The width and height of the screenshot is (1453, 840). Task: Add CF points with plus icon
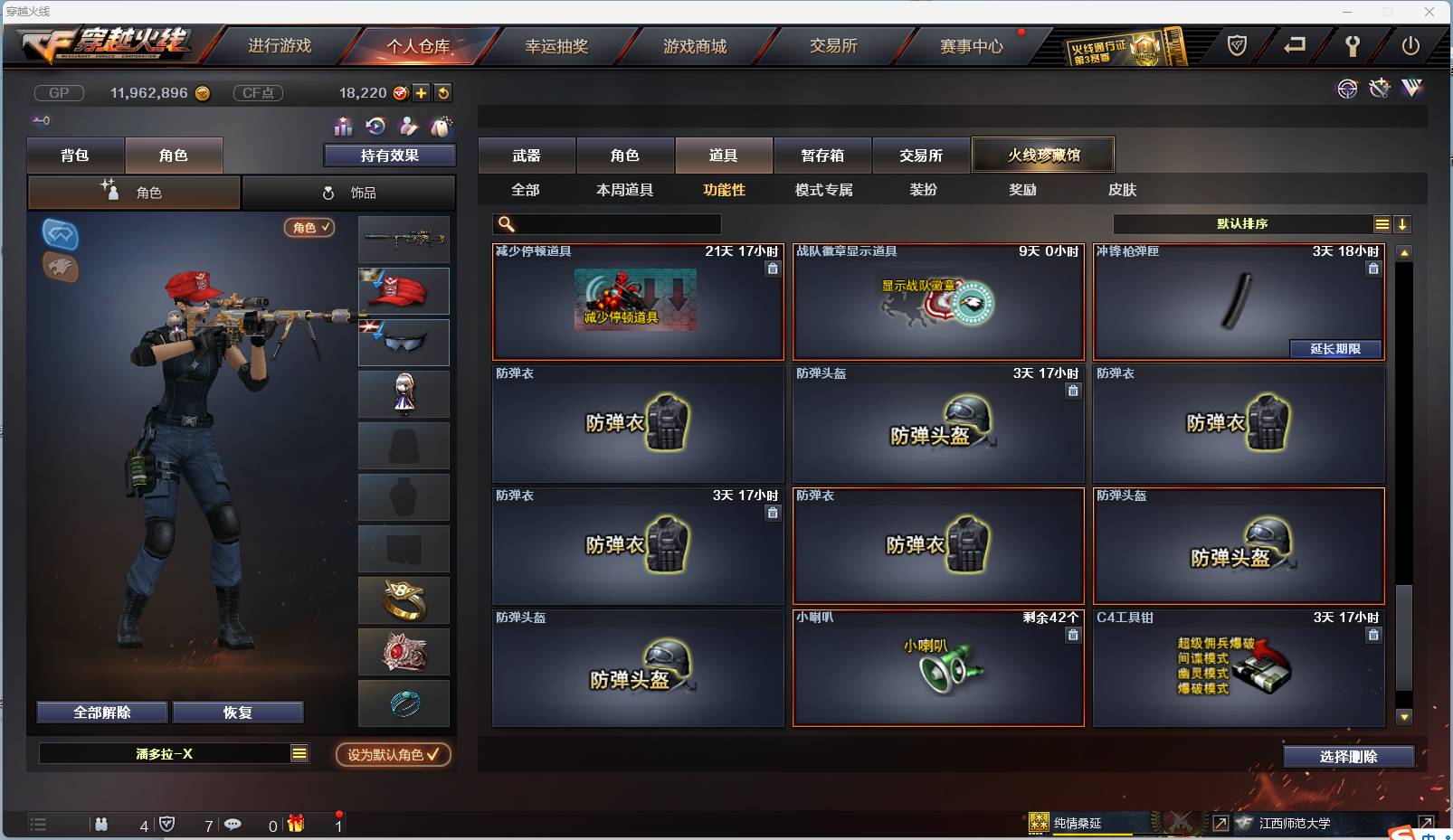click(422, 93)
